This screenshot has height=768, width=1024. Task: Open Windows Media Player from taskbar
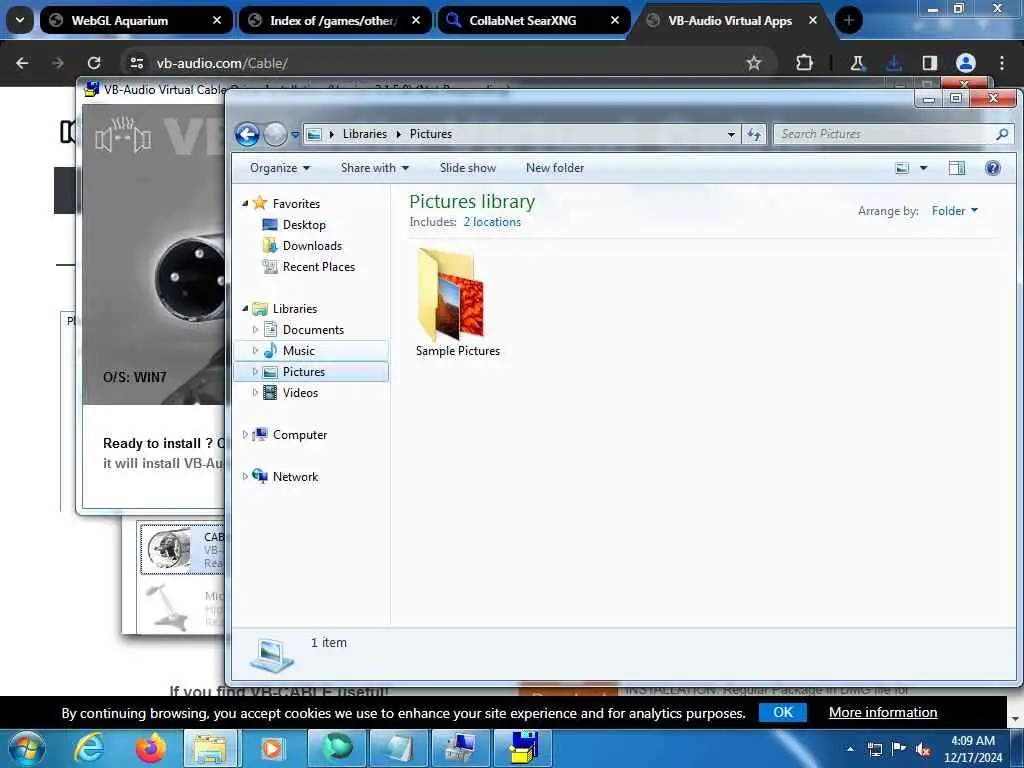coord(272,748)
